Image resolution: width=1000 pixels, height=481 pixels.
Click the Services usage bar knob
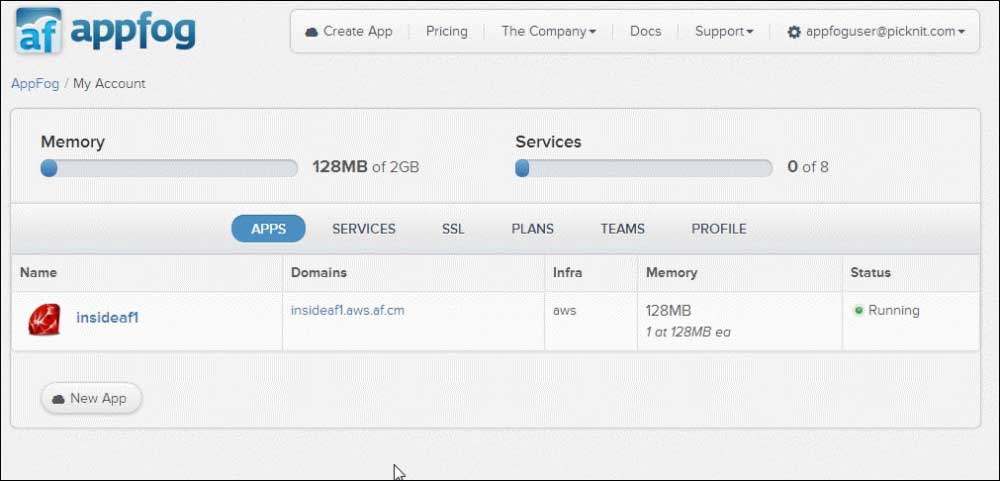(522, 168)
